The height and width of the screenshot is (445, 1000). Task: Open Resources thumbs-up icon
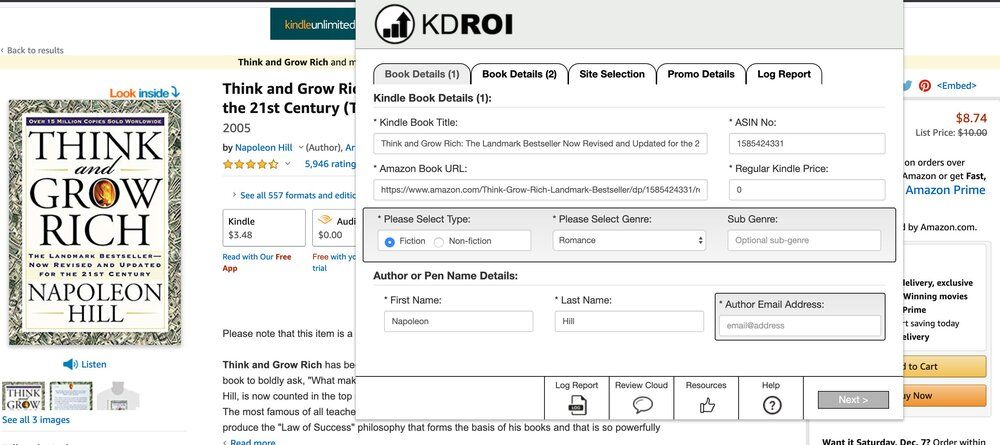707,405
